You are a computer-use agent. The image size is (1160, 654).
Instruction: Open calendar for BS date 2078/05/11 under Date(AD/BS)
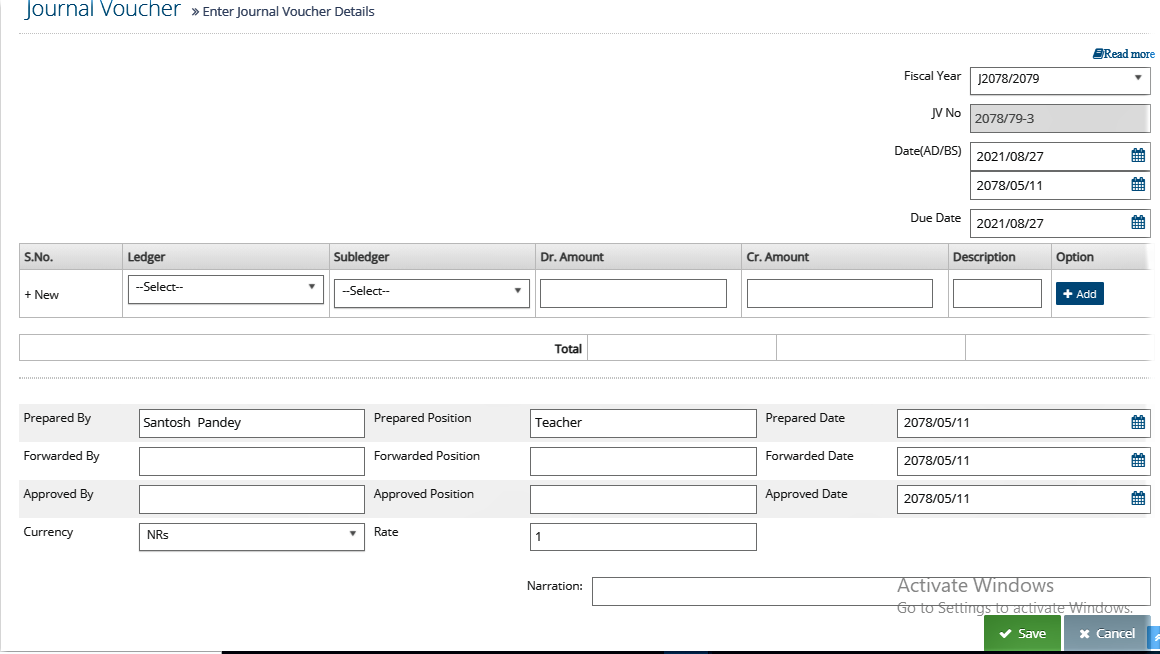[x=1138, y=184]
